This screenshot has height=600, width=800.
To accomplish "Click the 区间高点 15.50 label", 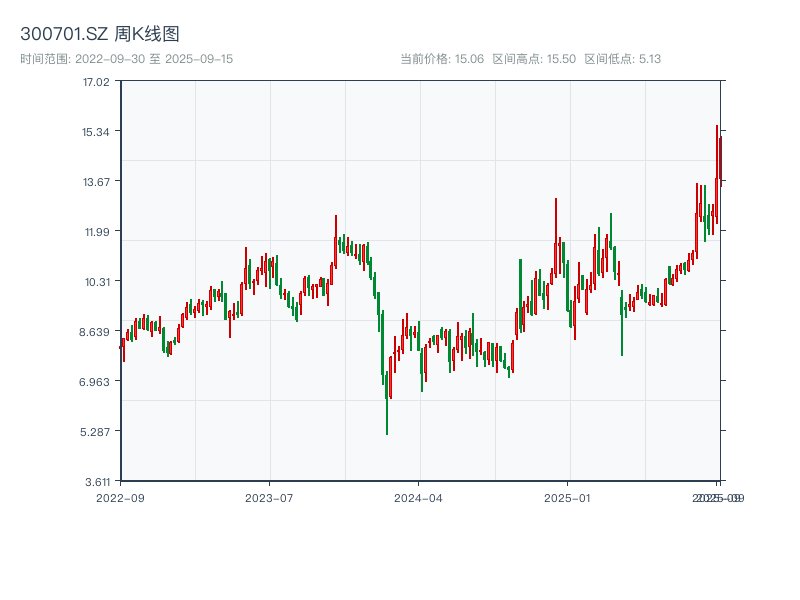I will pyautogui.click(x=534, y=59).
